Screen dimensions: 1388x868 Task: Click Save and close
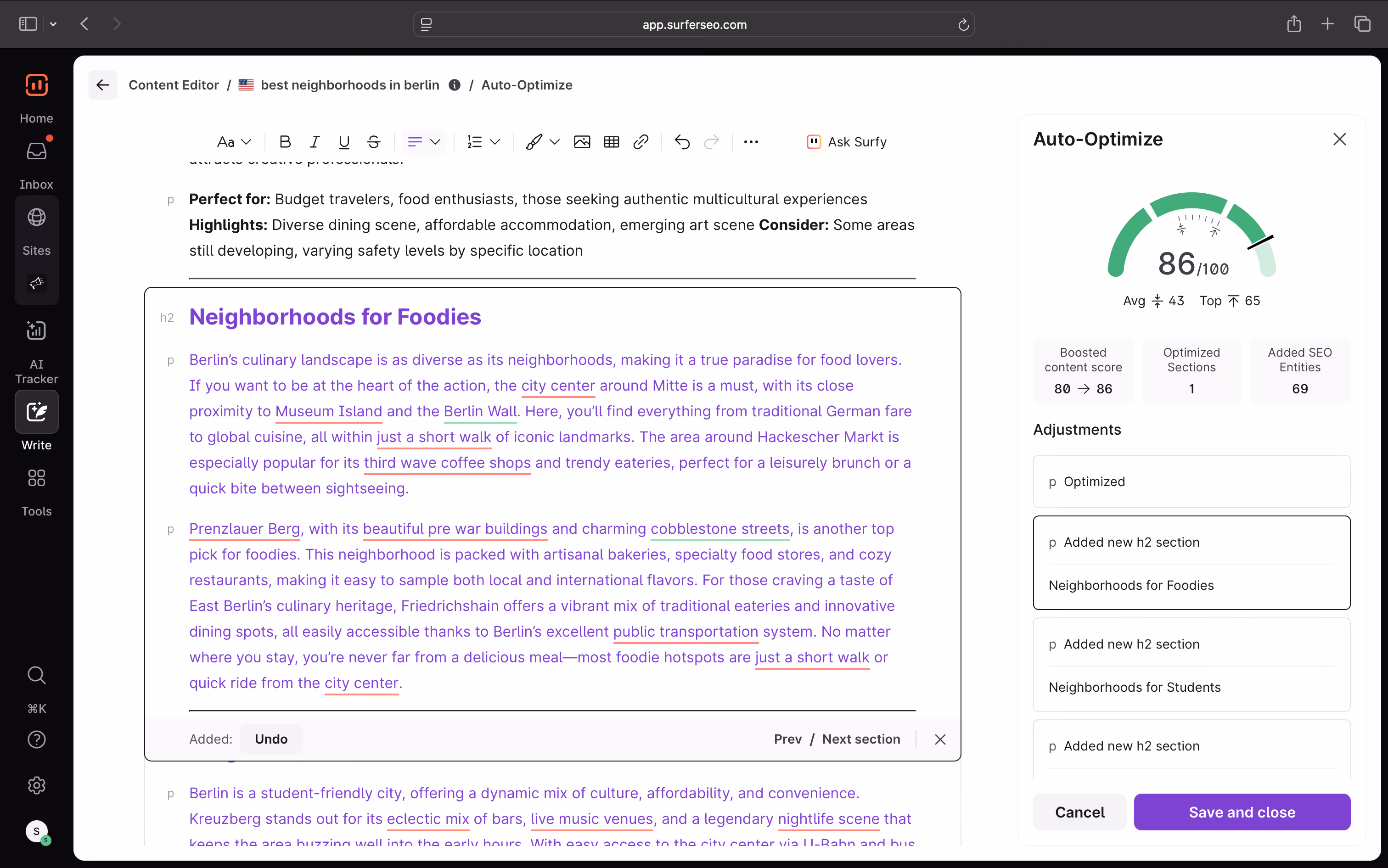1242,812
